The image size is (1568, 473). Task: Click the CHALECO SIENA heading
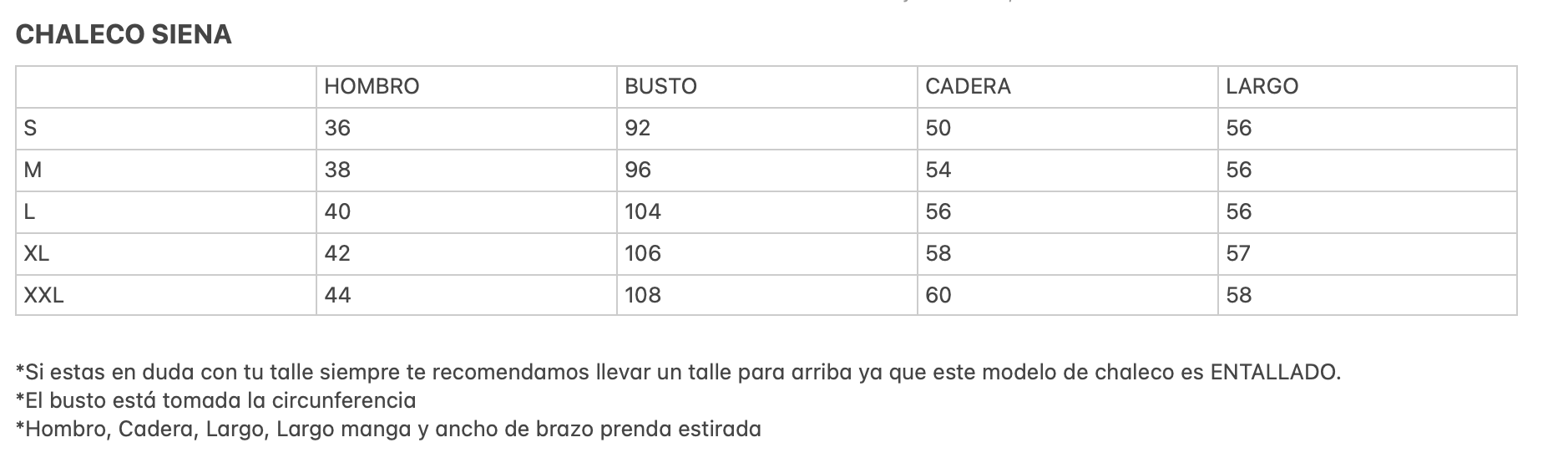(x=124, y=34)
